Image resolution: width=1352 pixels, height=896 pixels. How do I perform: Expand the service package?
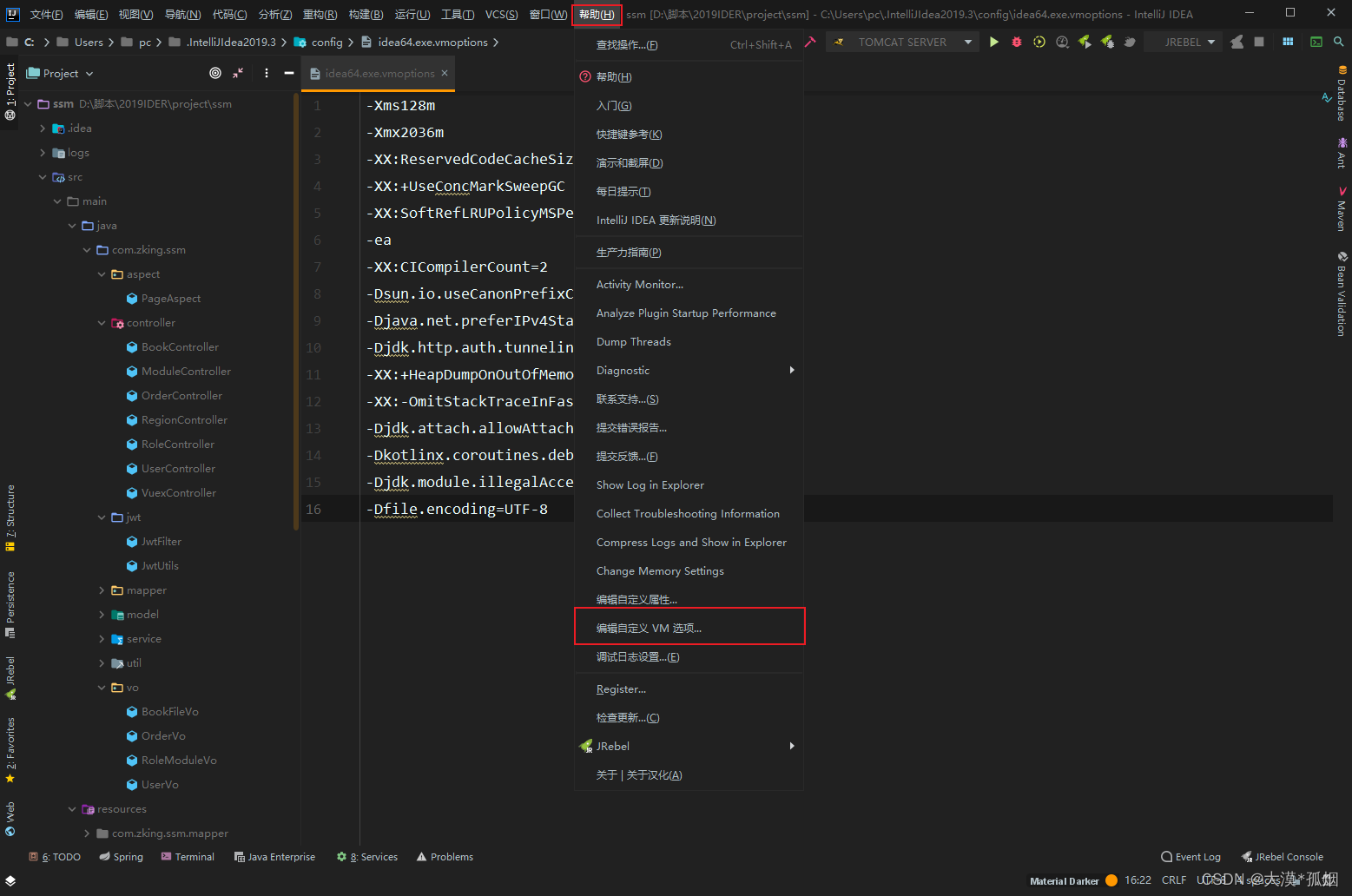tap(102, 639)
